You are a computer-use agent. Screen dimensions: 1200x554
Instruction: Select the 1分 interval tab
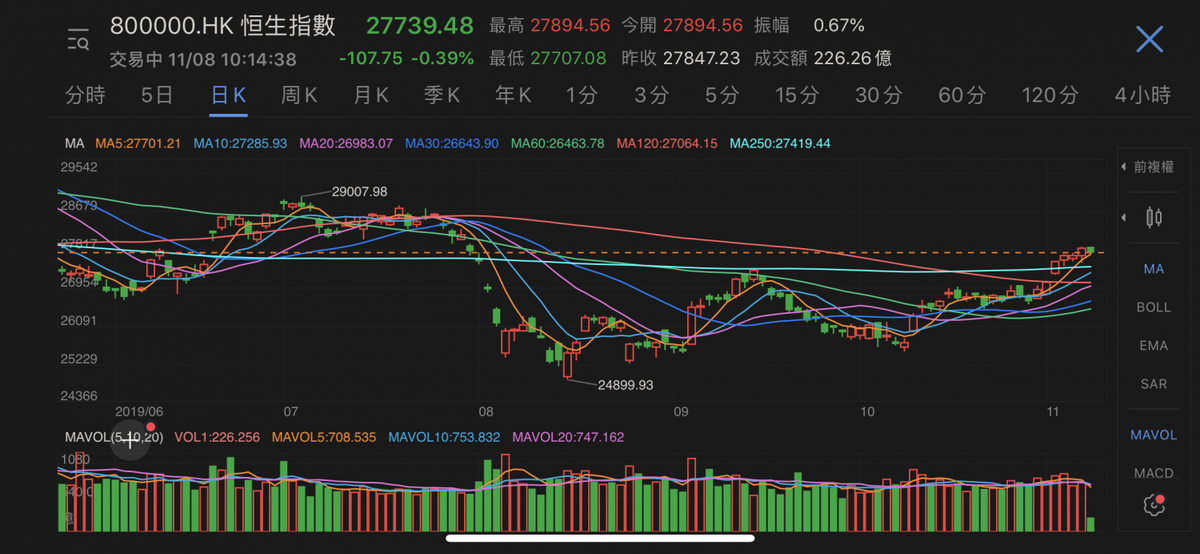click(x=581, y=96)
